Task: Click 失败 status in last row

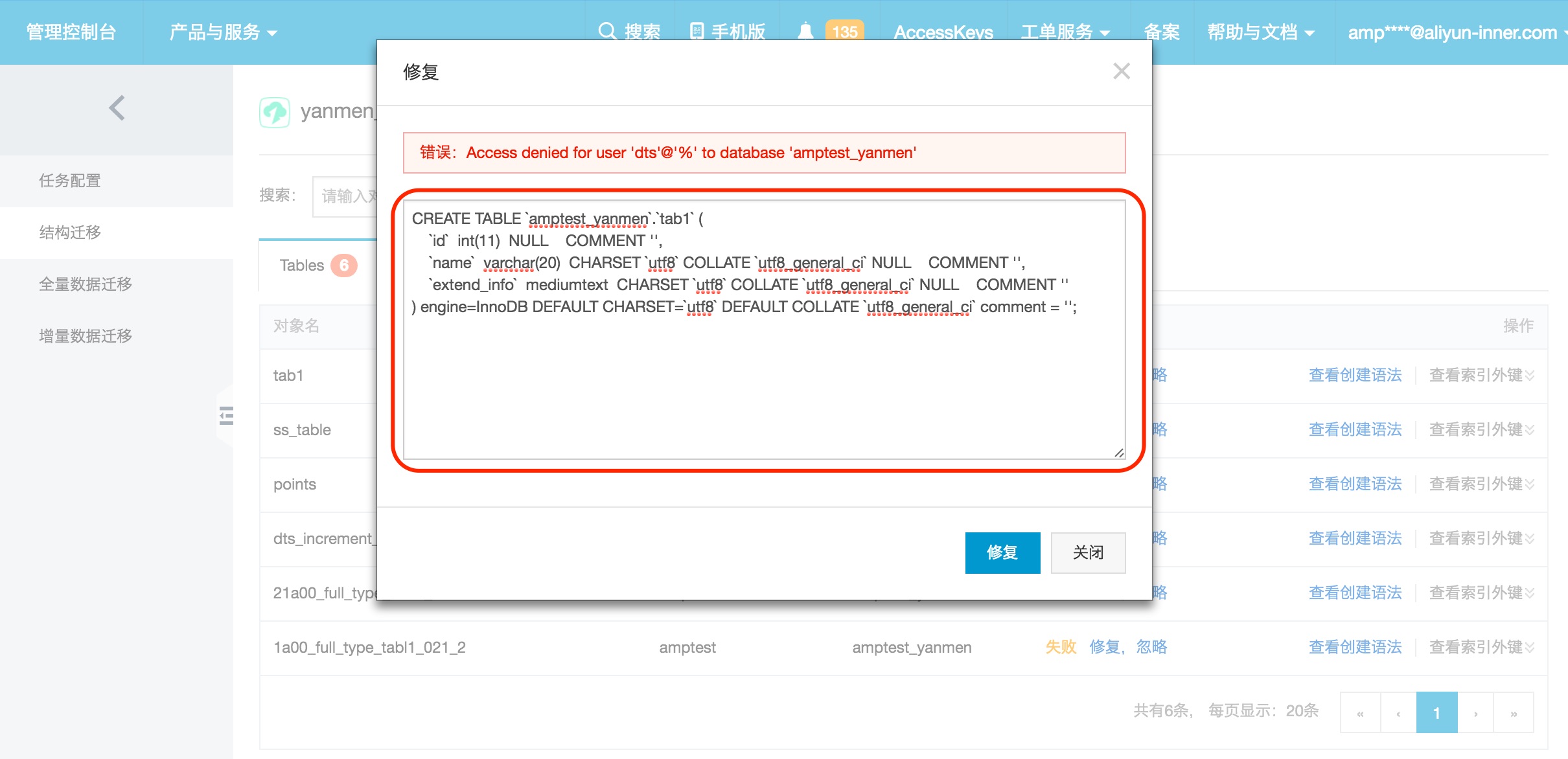Action: (1061, 647)
